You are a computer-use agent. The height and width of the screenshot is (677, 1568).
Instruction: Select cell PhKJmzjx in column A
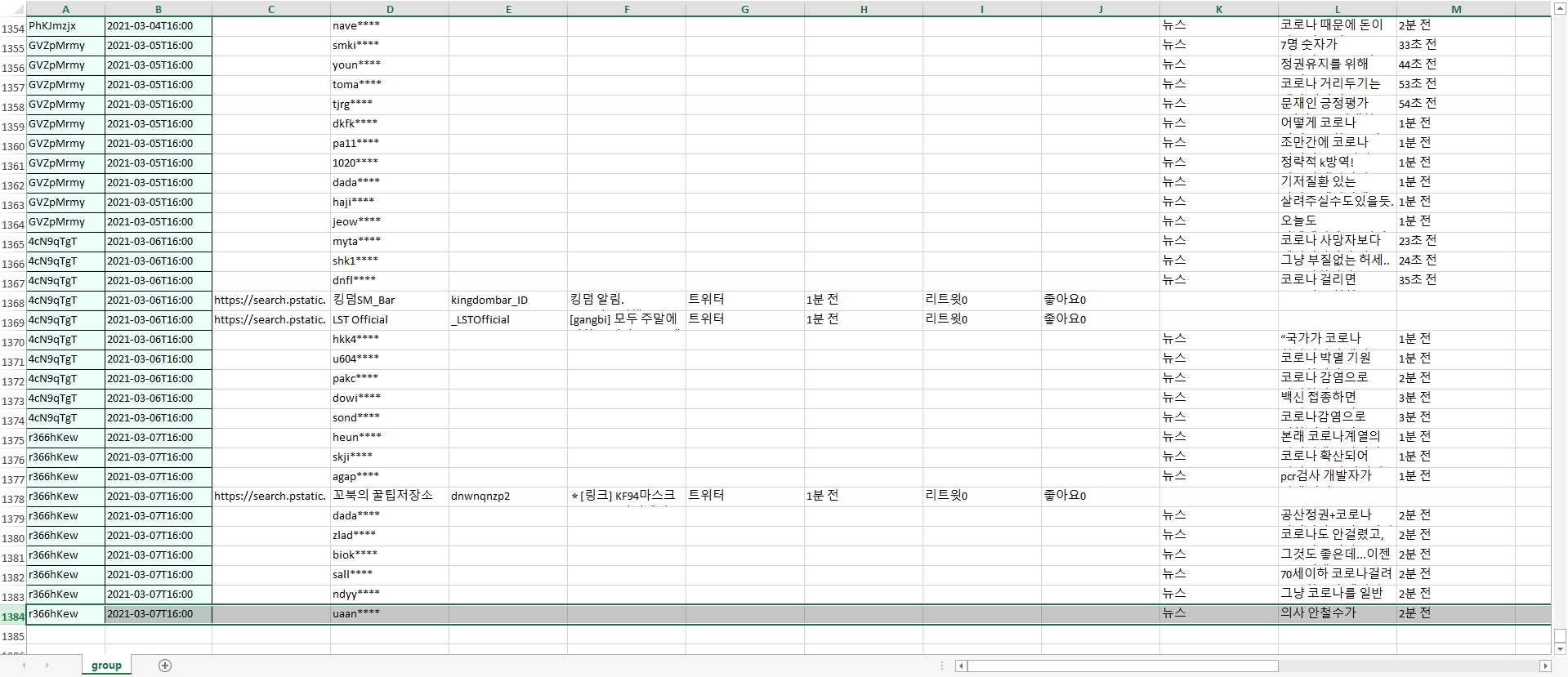coord(52,26)
